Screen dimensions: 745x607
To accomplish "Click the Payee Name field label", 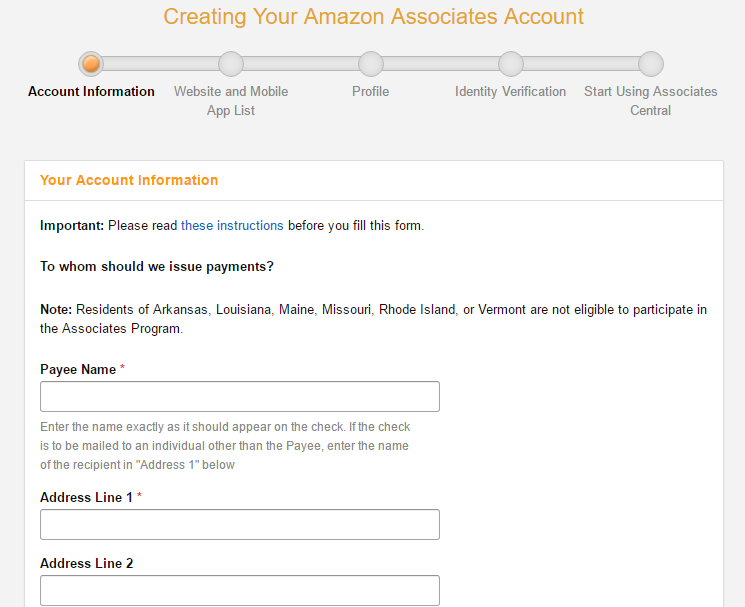I will pos(78,369).
